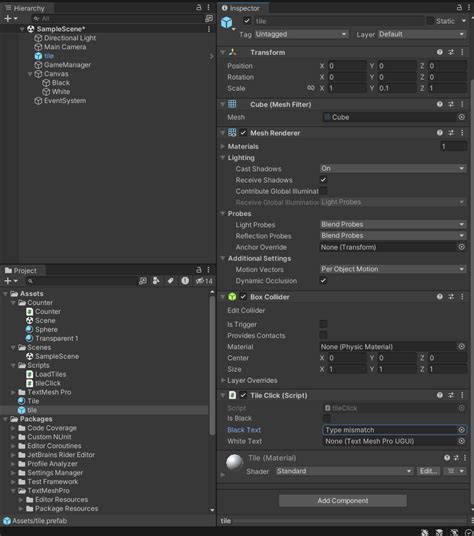Toggle hidden packages visibility count icon
The height and width of the screenshot is (536, 474).
(x=204, y=281)
